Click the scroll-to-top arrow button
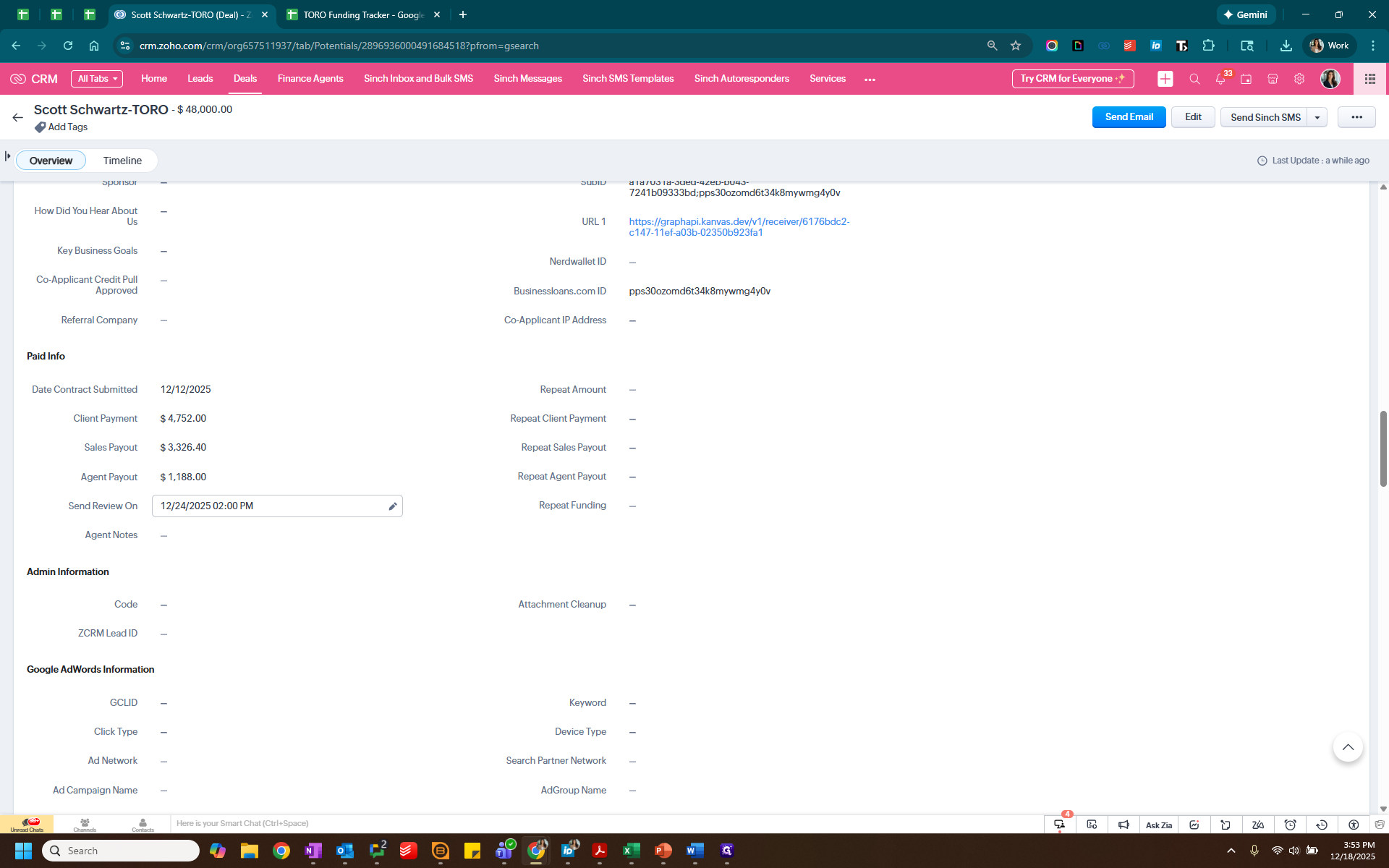 [1347, 747]
